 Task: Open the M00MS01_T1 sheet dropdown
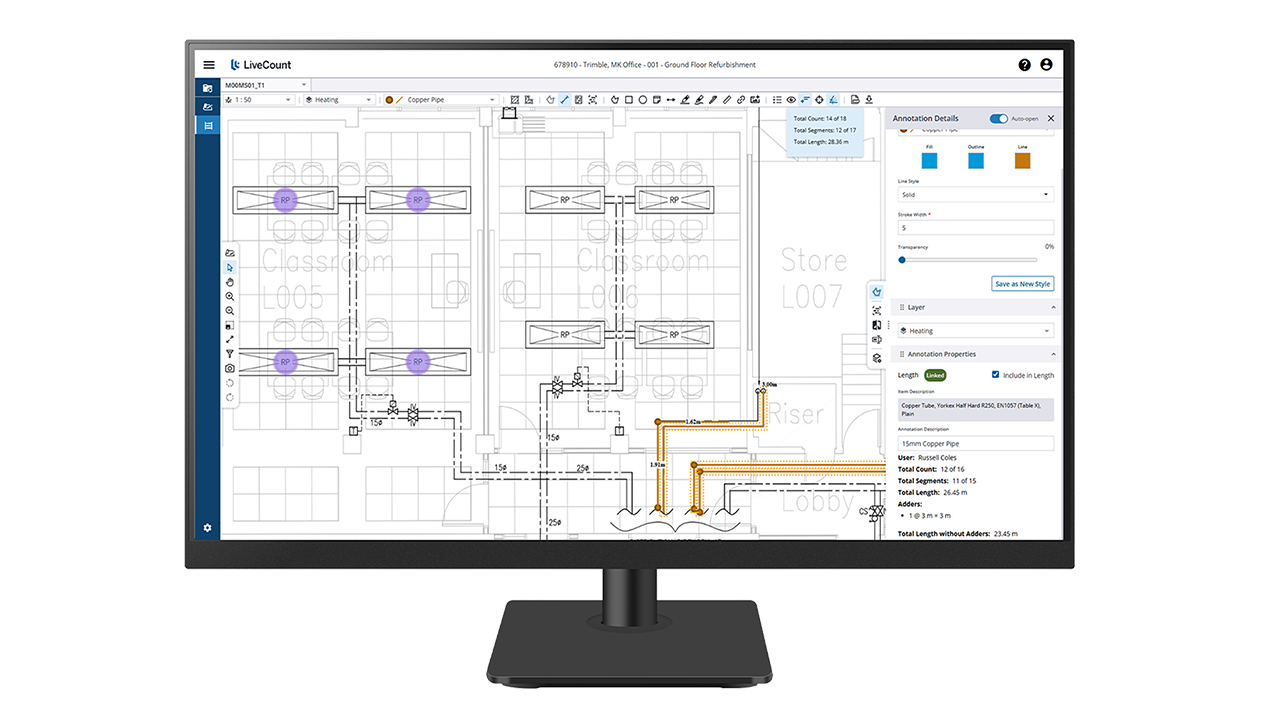[266, 85]
